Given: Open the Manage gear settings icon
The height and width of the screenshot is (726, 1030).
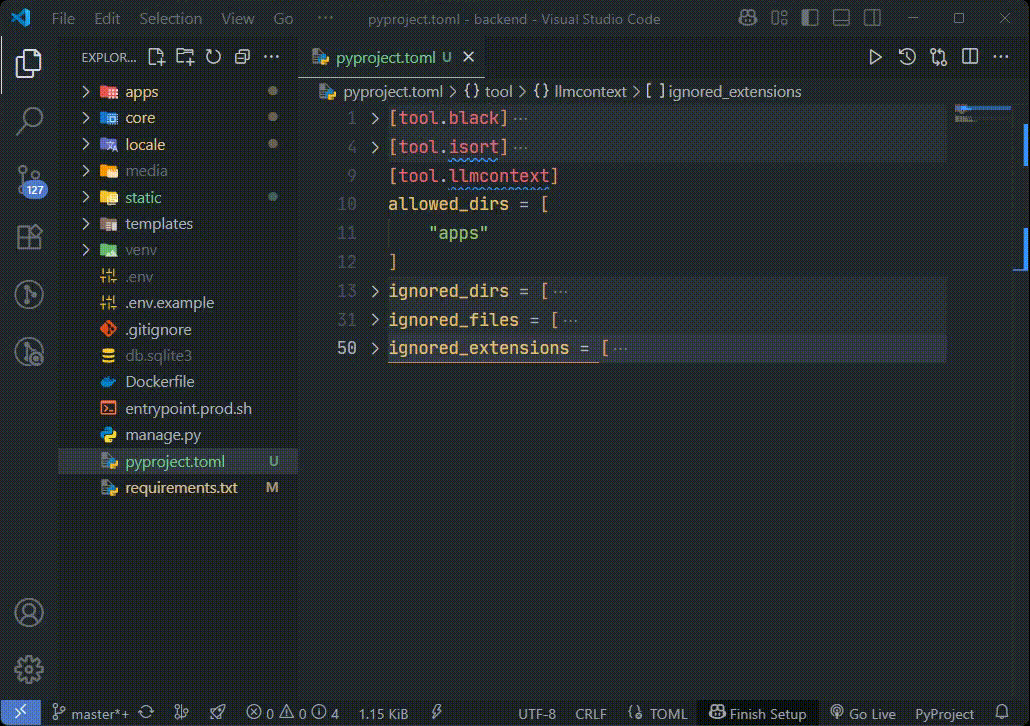Looking at the screenshot, I should [x=29, y=669].
